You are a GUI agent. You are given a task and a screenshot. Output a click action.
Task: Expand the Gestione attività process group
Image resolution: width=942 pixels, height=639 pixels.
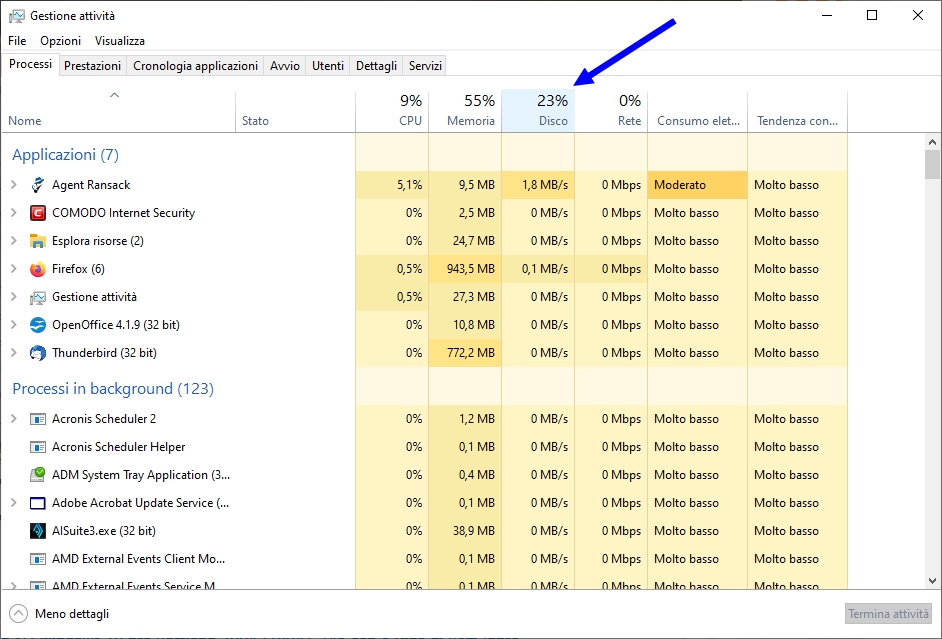point(14,297)
